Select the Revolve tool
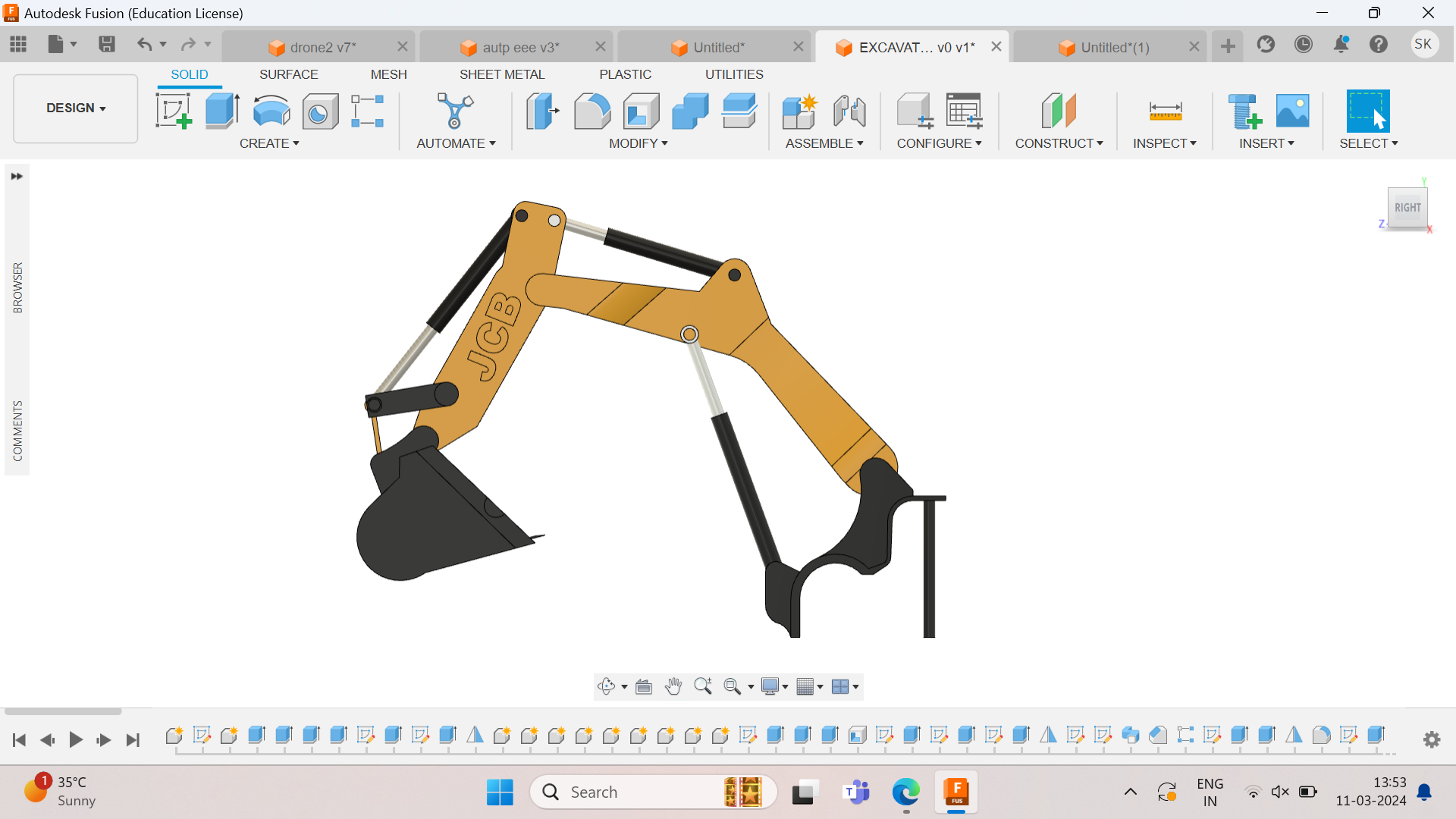The height and width of the screenshot is (819, 1456). 271,111
